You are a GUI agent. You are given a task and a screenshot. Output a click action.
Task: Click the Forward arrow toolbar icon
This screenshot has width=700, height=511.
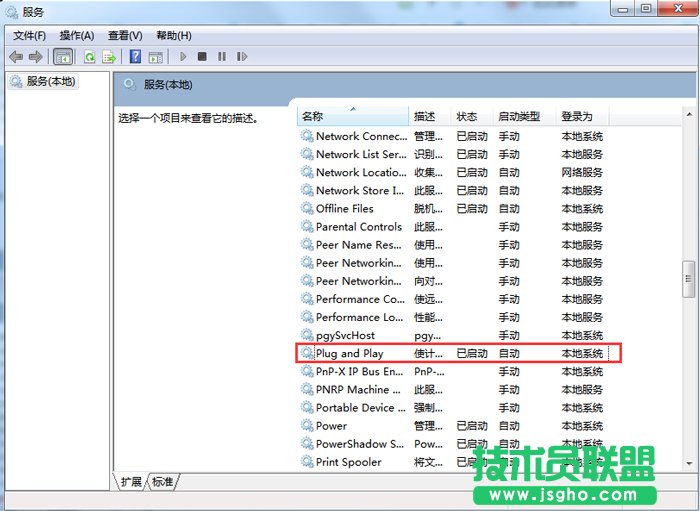[x=35, y=57]
